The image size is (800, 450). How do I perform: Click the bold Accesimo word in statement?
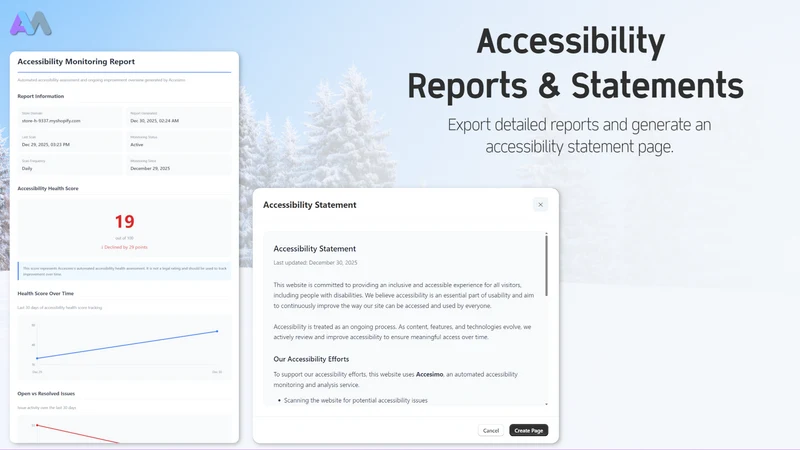[x=430, y=374]
